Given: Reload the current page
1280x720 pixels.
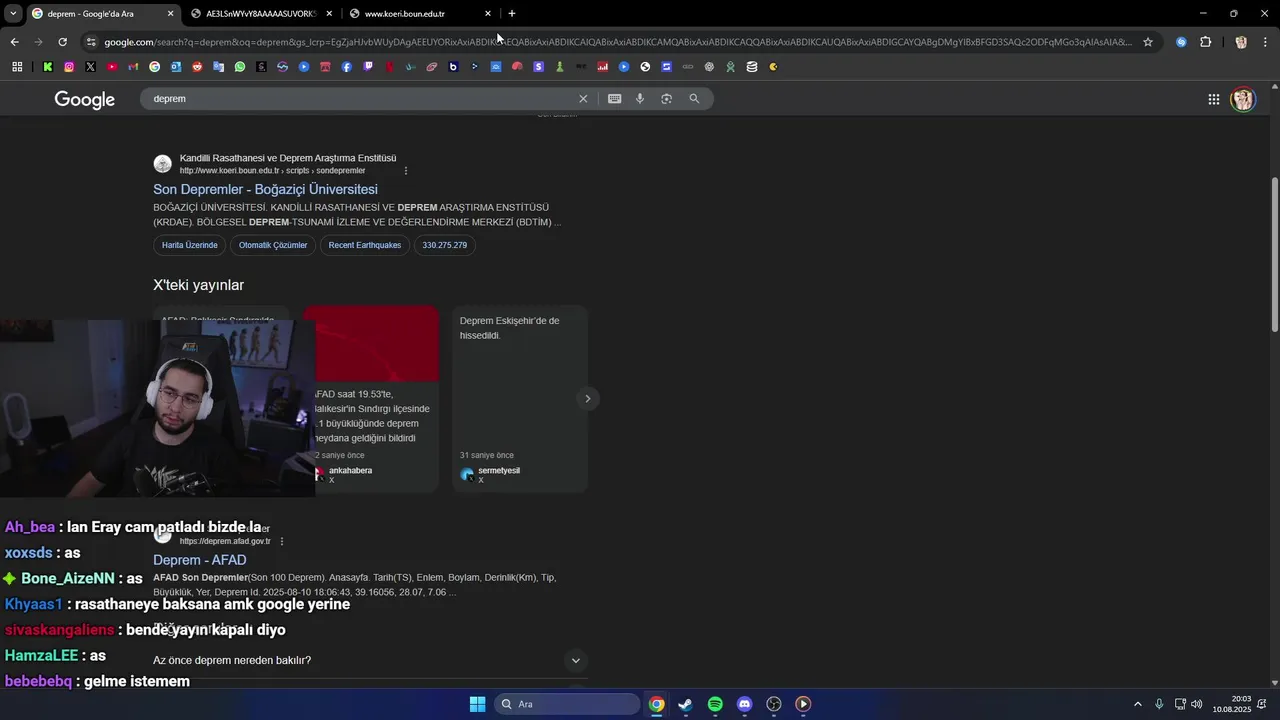Looking at the screenshot, I should coord(62,42).
